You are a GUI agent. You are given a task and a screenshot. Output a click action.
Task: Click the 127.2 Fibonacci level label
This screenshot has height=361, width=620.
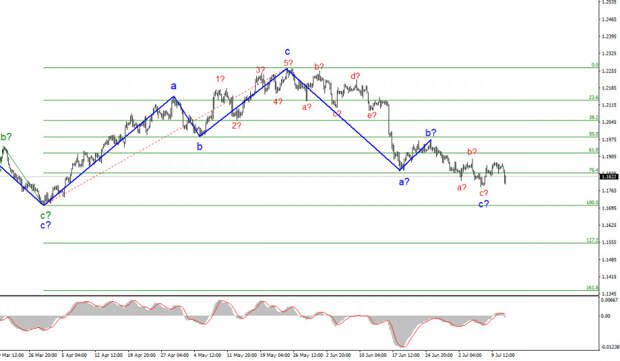coord(592,240)
